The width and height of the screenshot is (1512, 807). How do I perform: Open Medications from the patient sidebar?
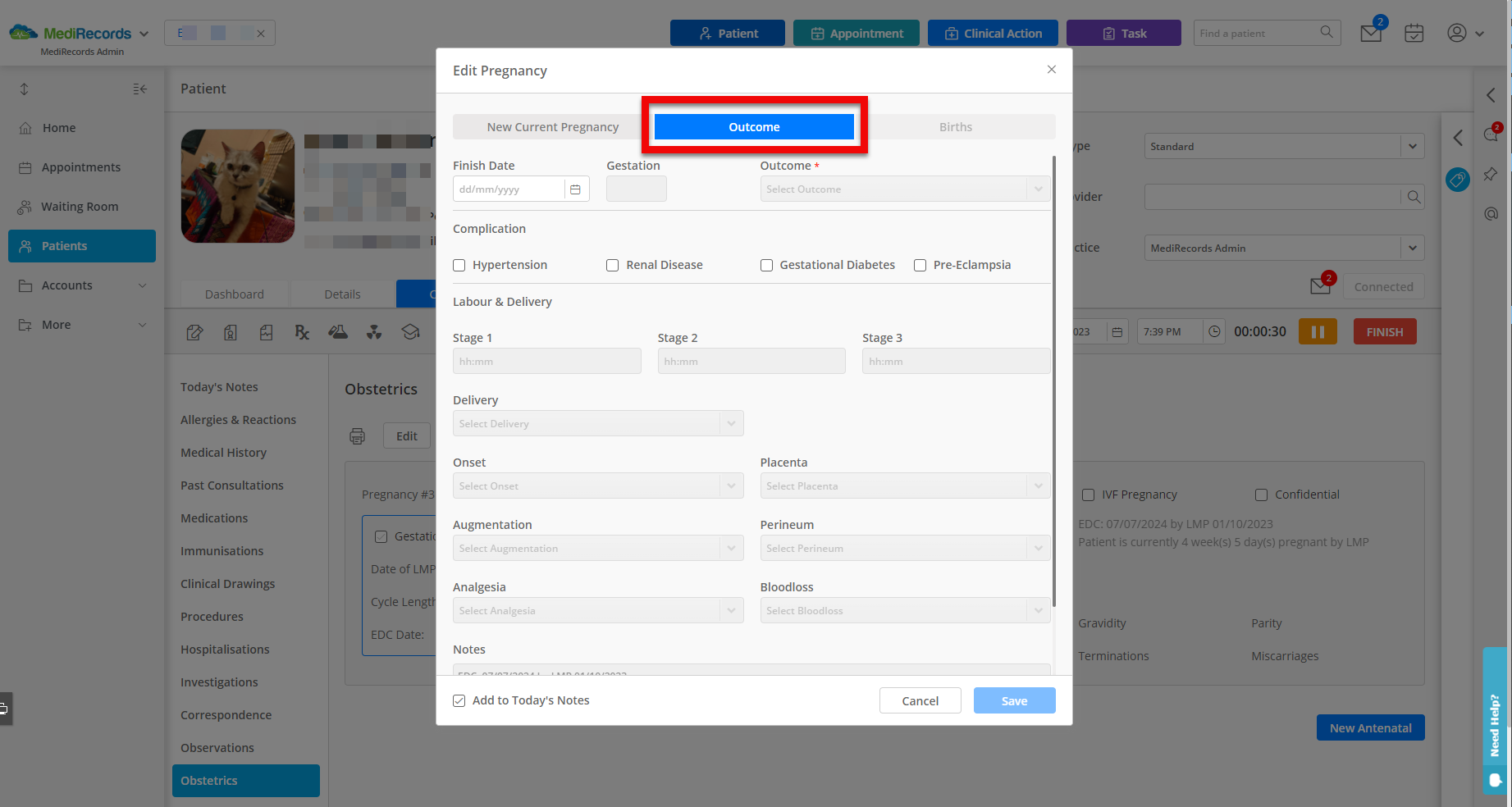(214, 517)
